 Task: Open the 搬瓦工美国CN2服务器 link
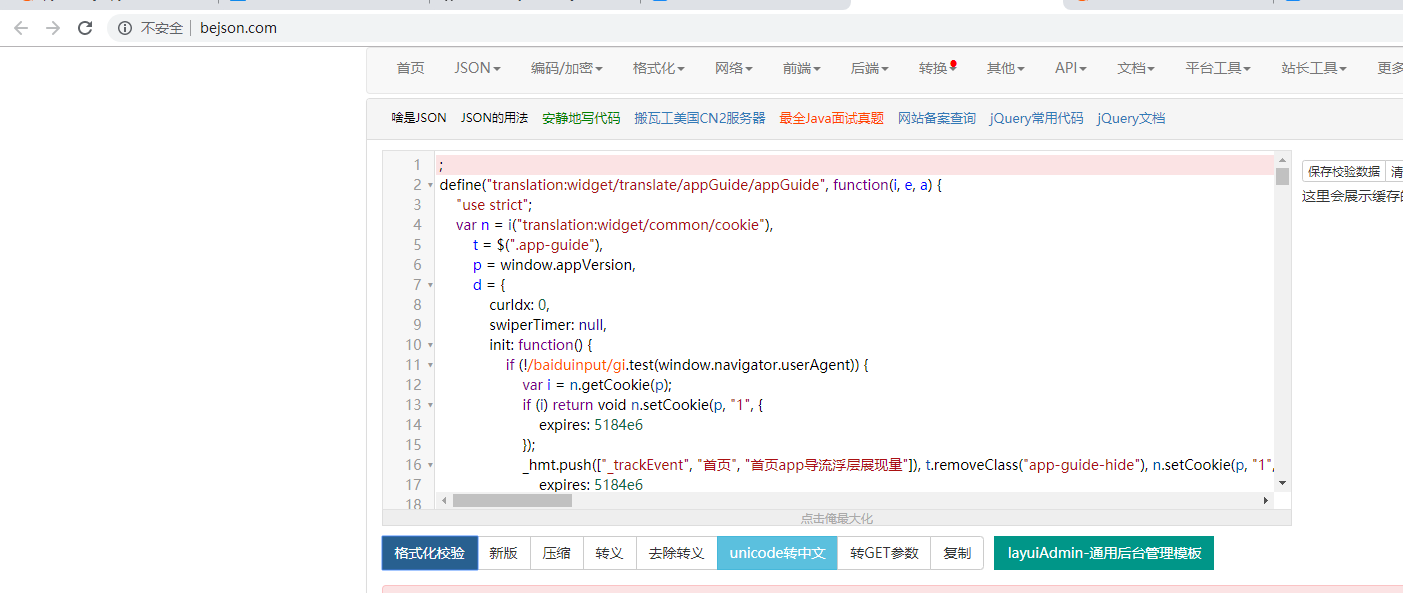click(x=699, y=118)
